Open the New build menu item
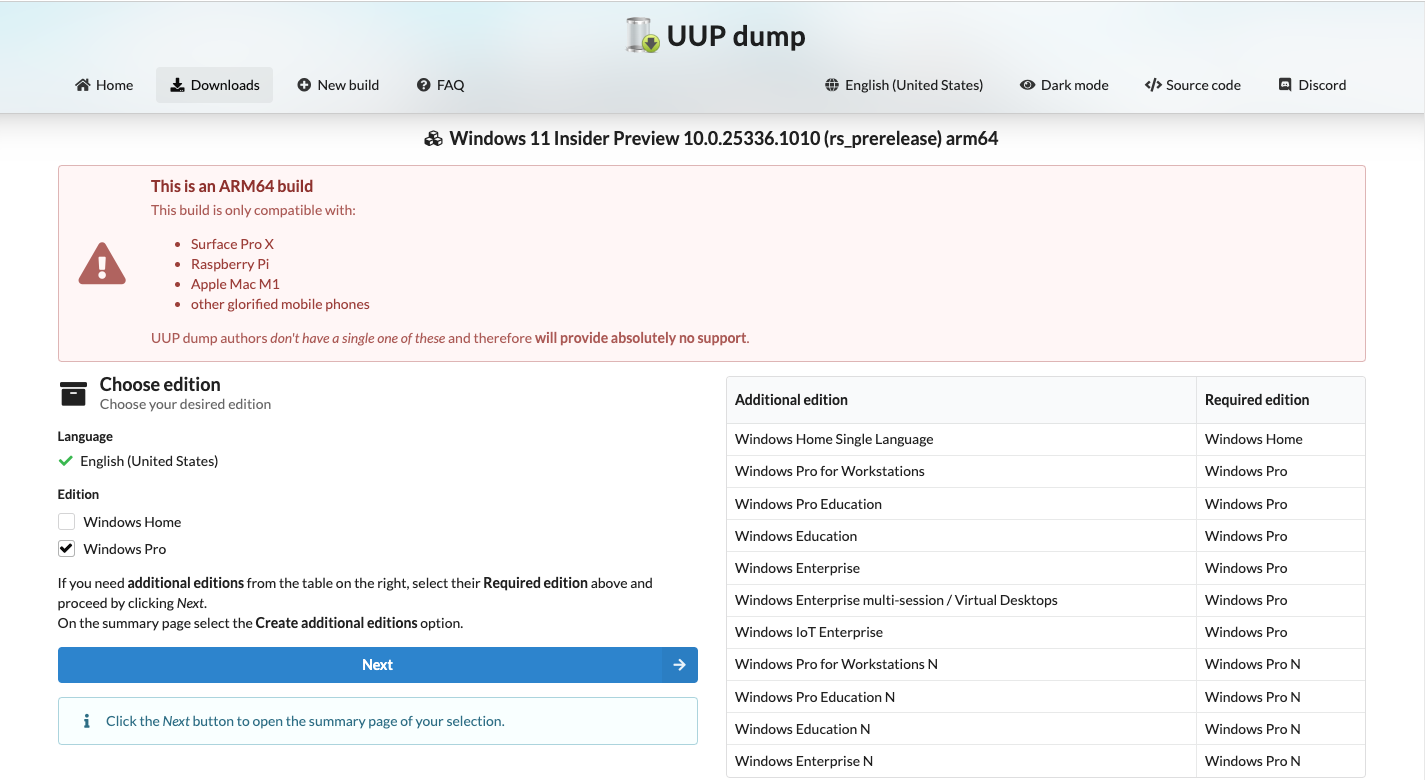The width and height of the screenshot is (1425, 780). 338,85
